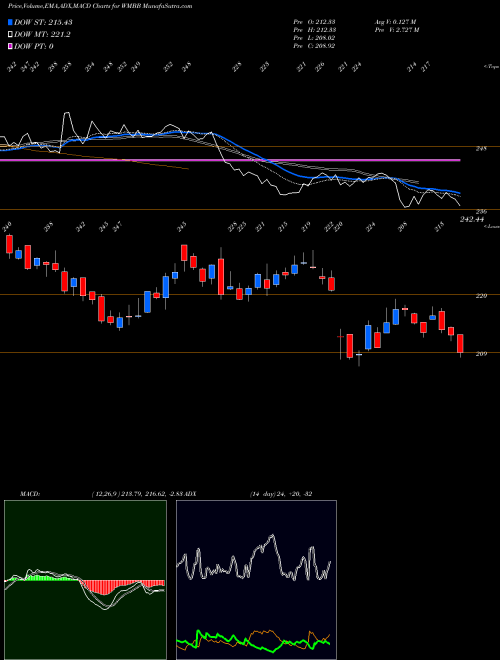
Task: Click the 209 candlestick axis label
Action: (482, 354)
